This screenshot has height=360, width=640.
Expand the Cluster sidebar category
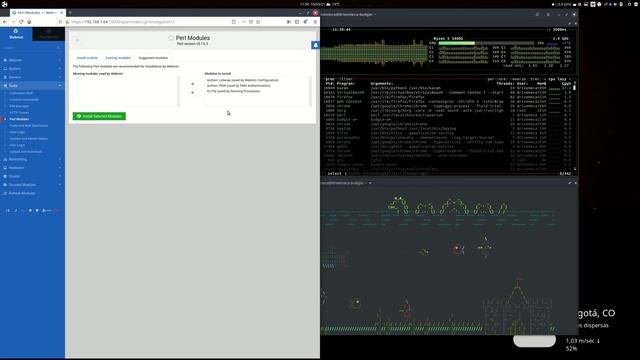pos(32,176)
